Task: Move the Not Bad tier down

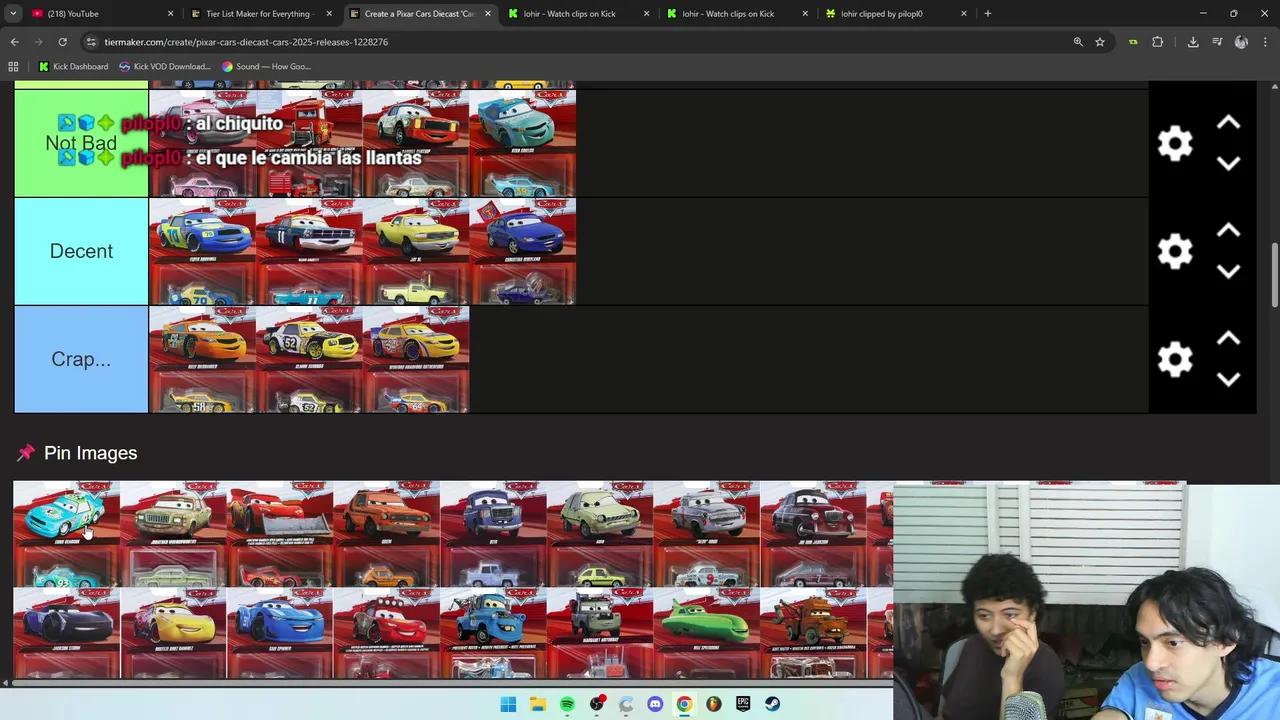Action: click(1228, 163)
